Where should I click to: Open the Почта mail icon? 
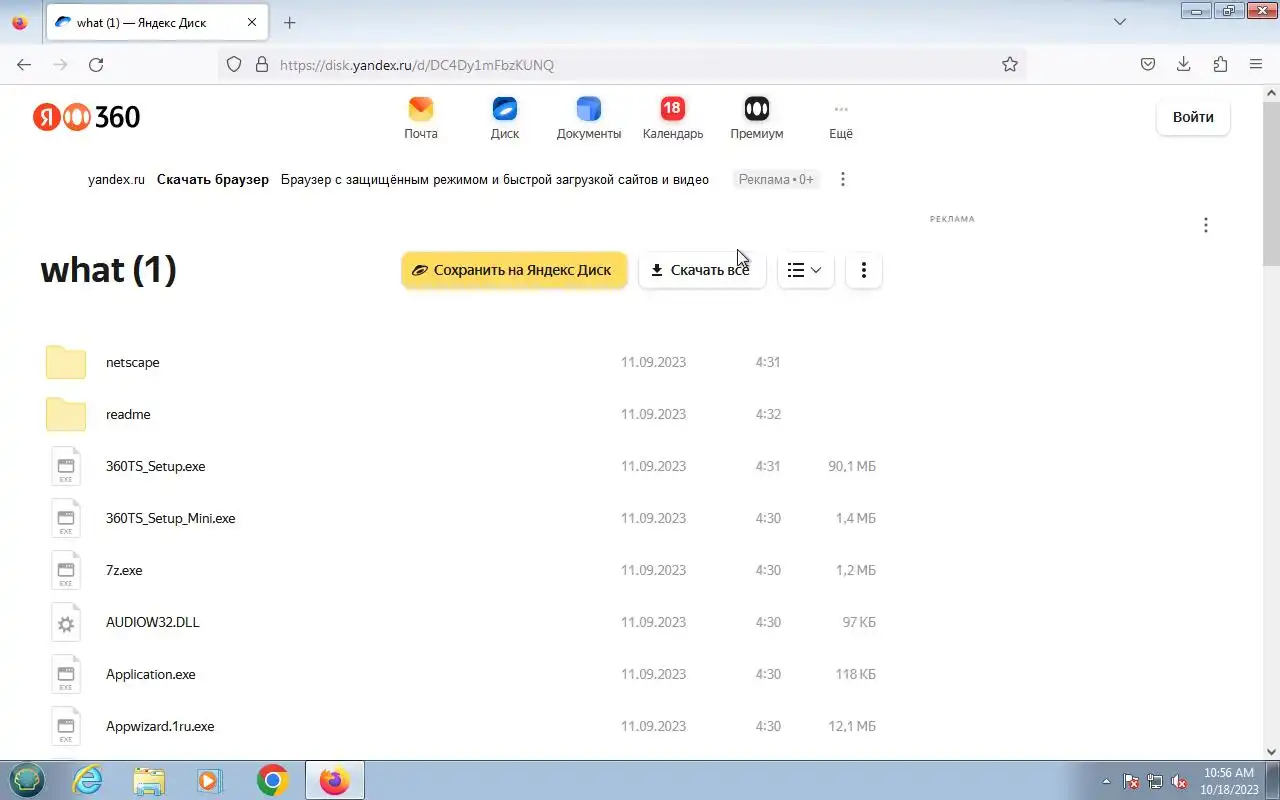pos(421,109)
